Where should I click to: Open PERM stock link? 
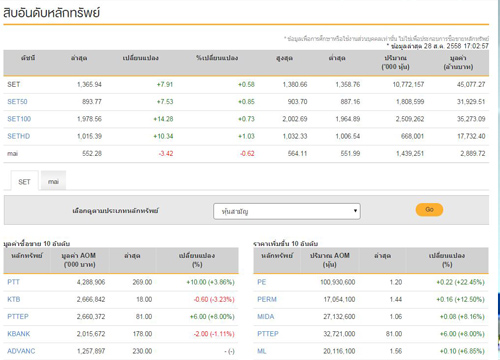pyautogui.click(x=267, y=299)
